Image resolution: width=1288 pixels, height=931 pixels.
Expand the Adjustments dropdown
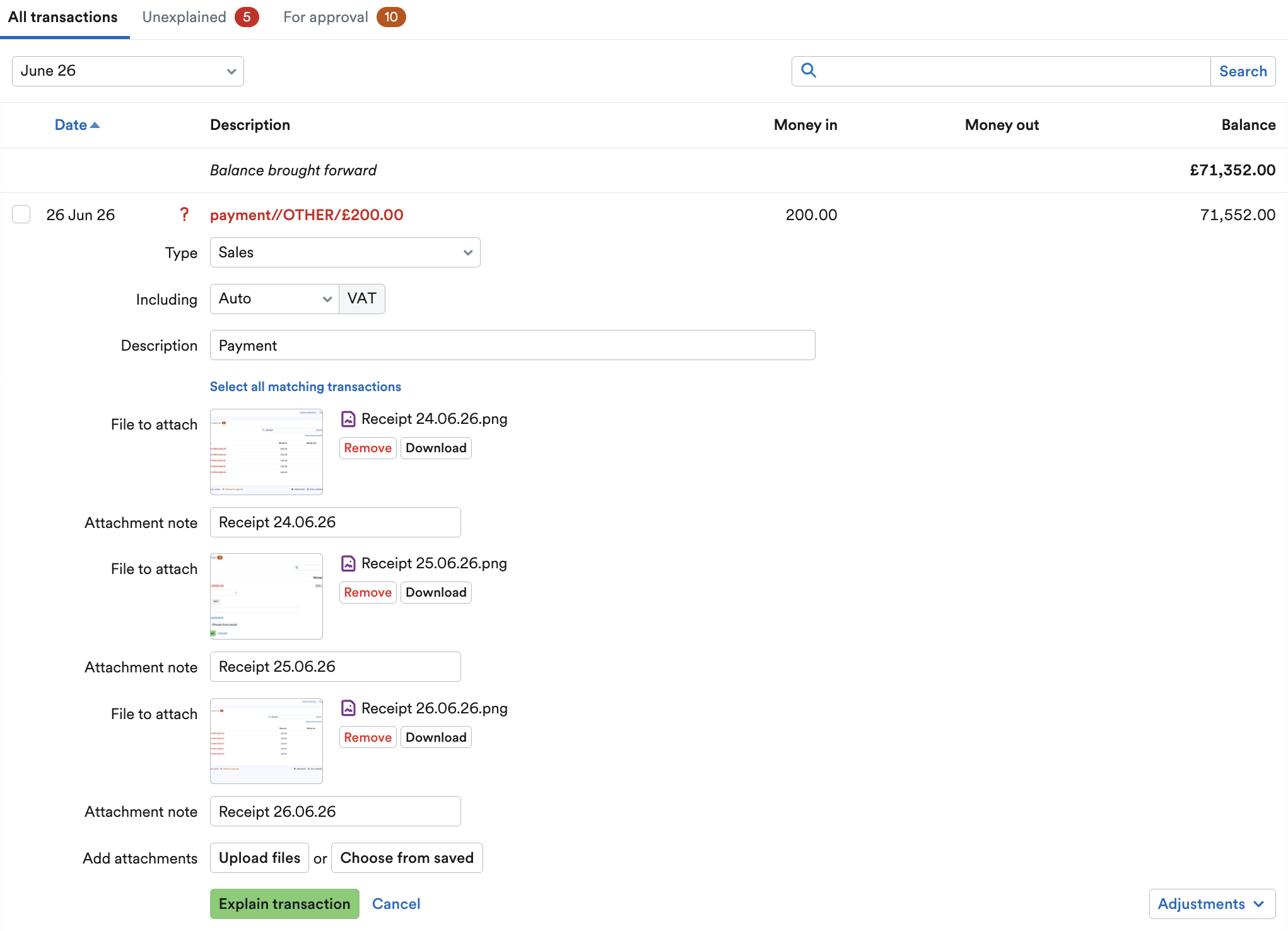click(x=1212, y=904)
